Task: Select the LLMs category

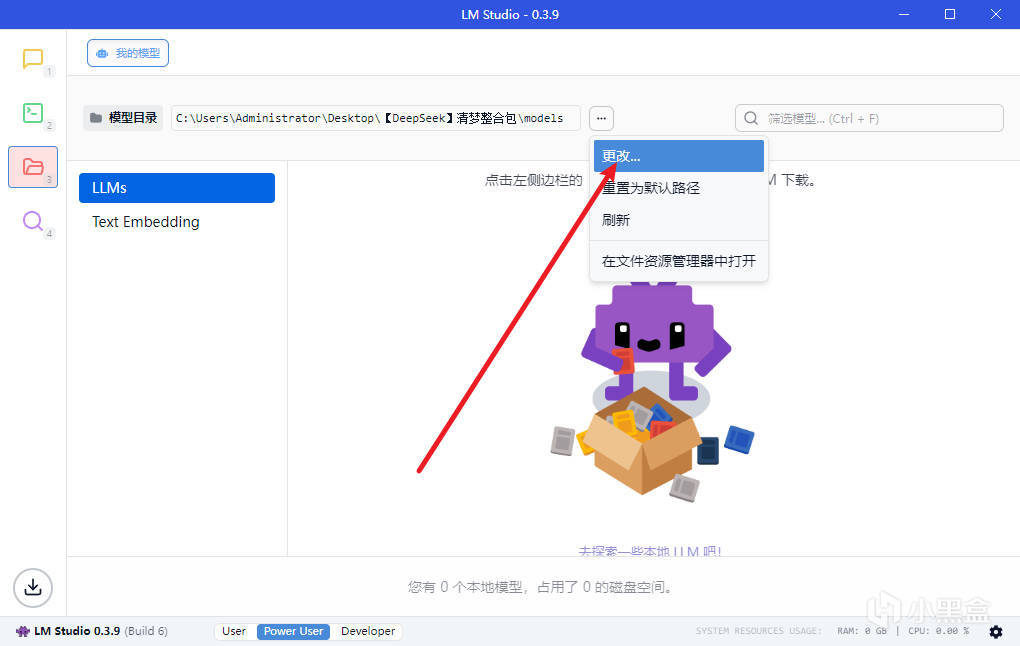Action: click(177, 188)
